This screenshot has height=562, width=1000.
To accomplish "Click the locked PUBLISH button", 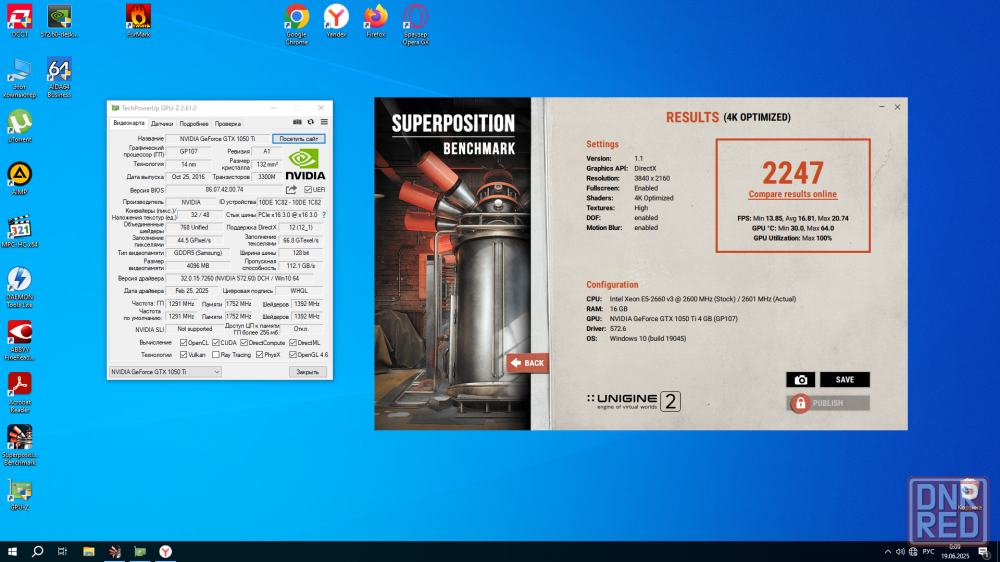I will (828, 403).
